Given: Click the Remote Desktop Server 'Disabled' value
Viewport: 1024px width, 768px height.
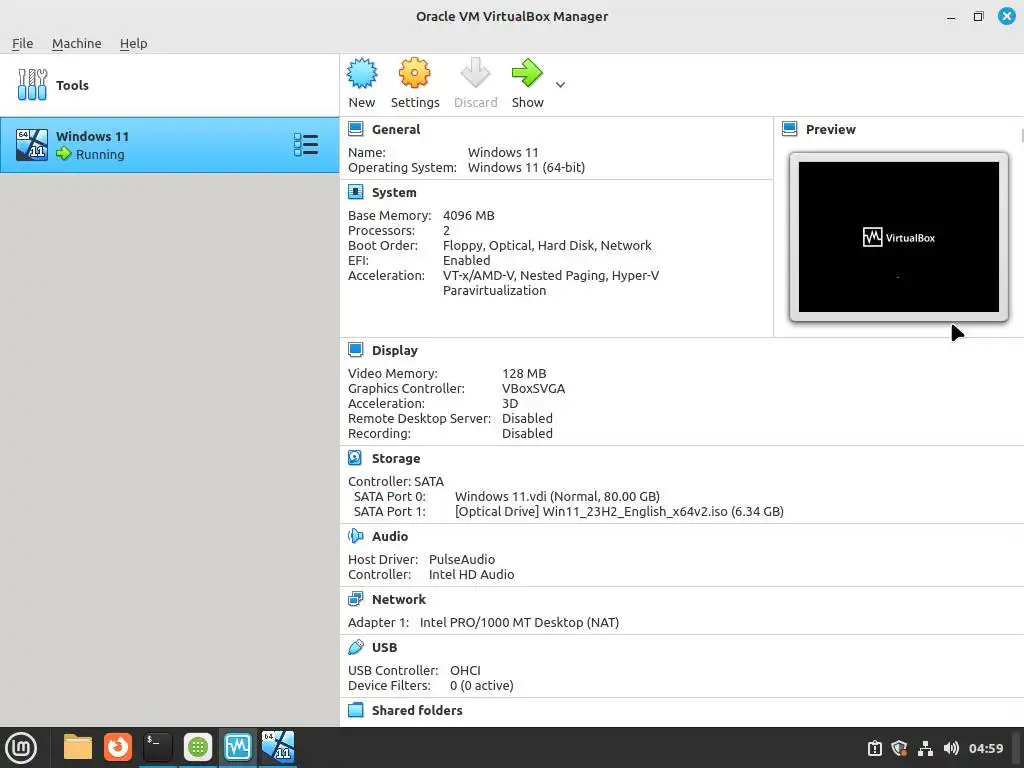Looking at the screenshot, I should click(x=527, y=419).
